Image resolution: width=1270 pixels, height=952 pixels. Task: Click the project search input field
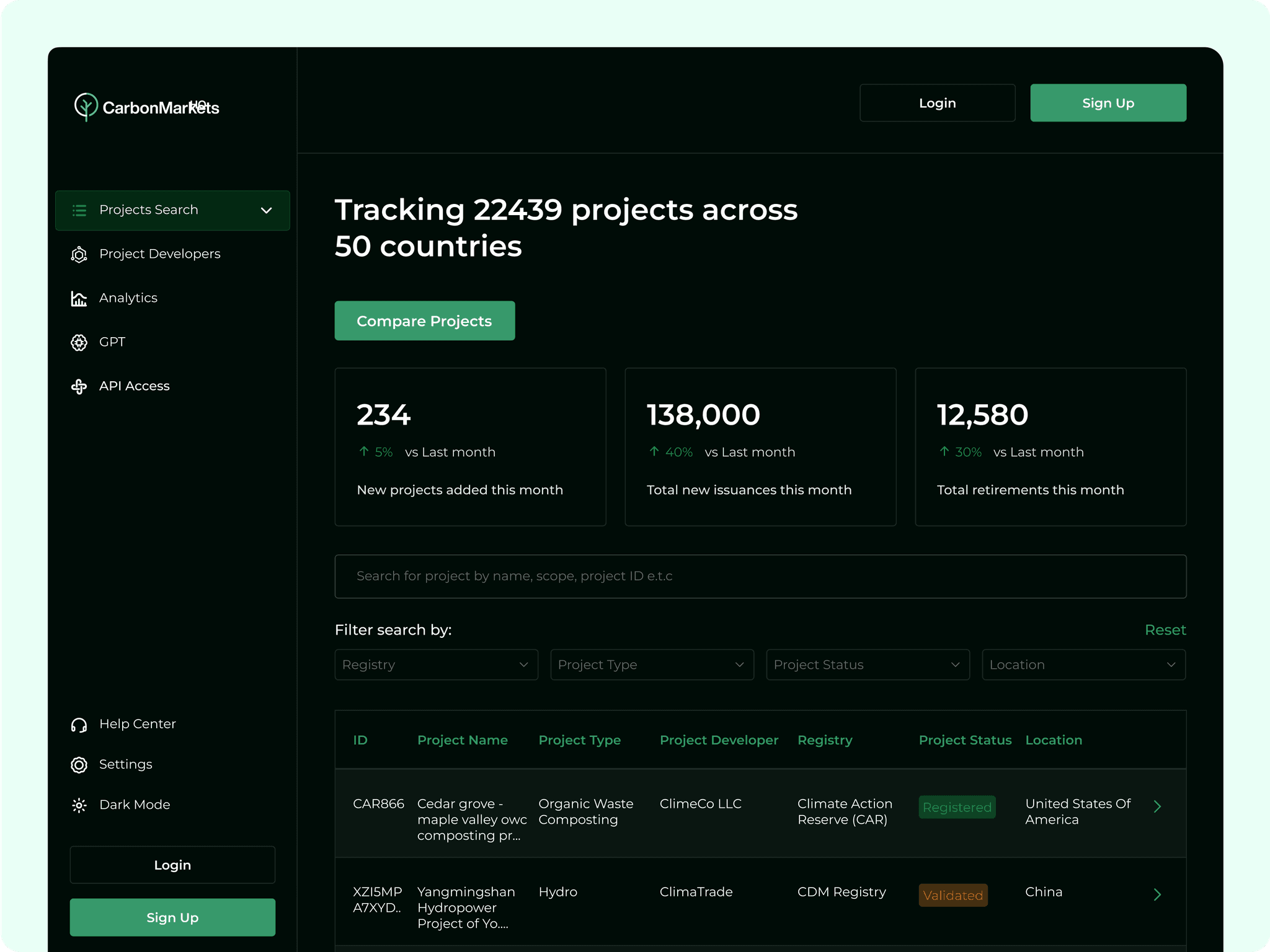click(760, 576)
